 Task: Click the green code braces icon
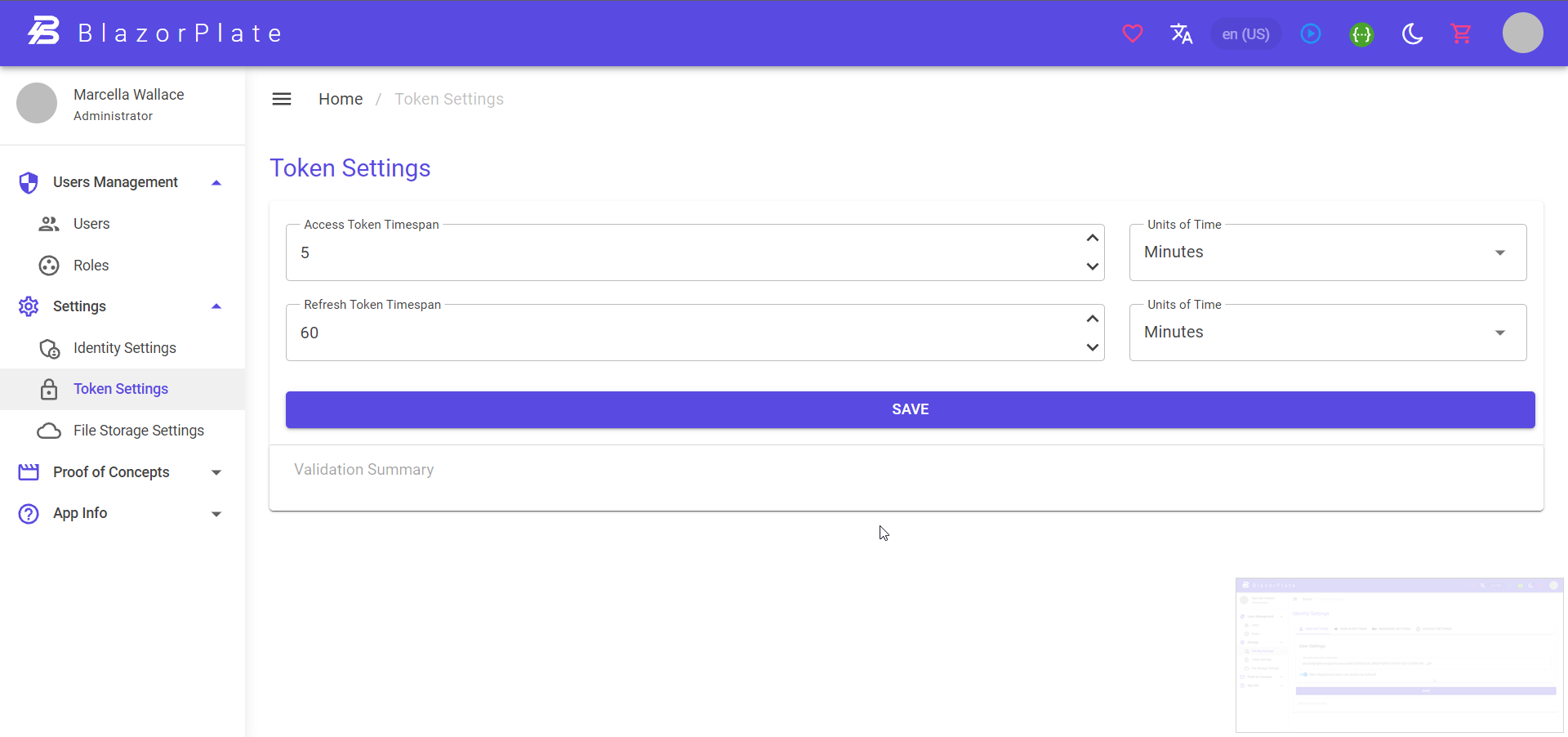coord(1362,33)
